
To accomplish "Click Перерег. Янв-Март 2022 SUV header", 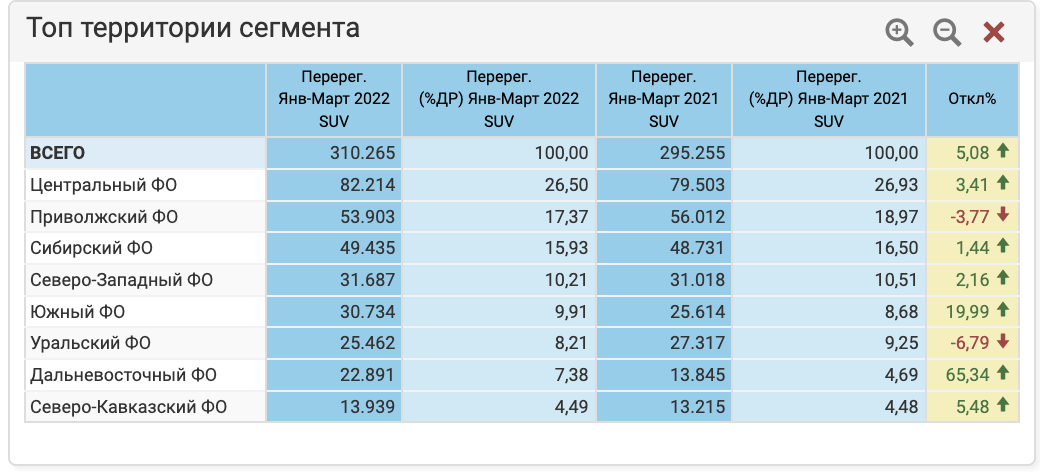I will pos(334,99).
